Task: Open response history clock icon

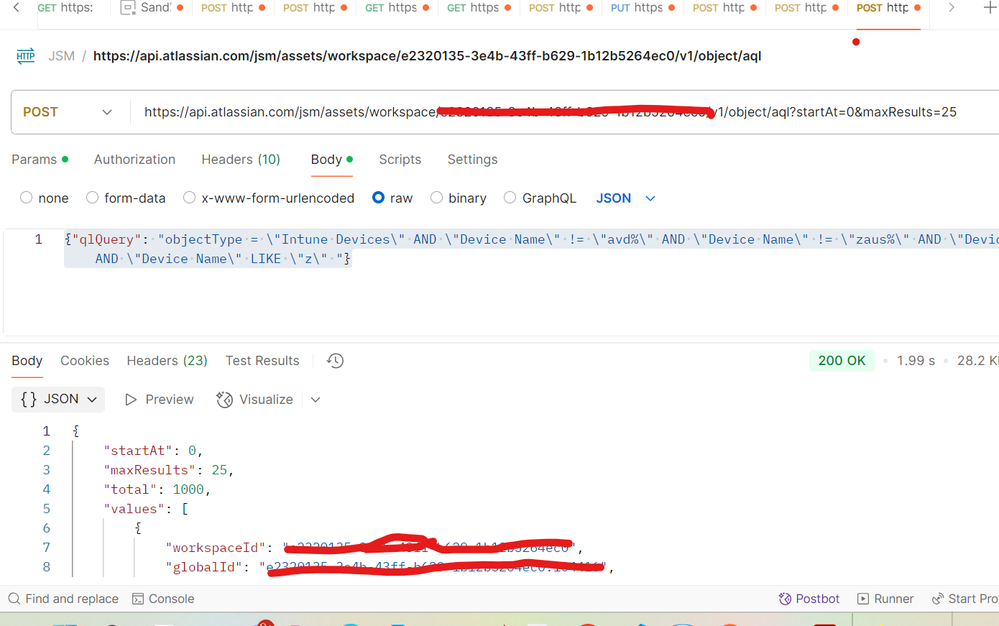Action: [335, 361]
